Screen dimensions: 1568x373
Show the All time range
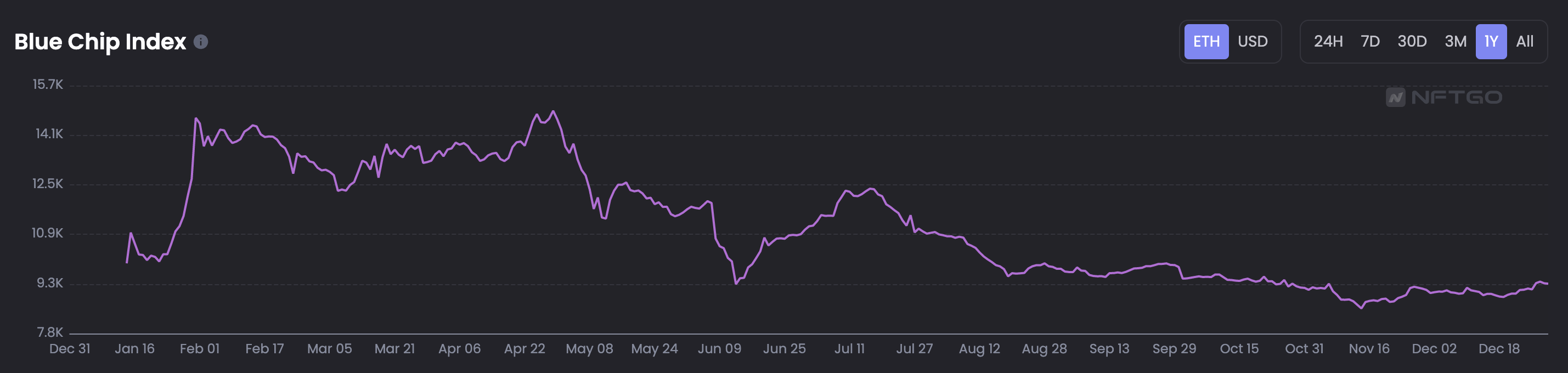(1524, 41)
